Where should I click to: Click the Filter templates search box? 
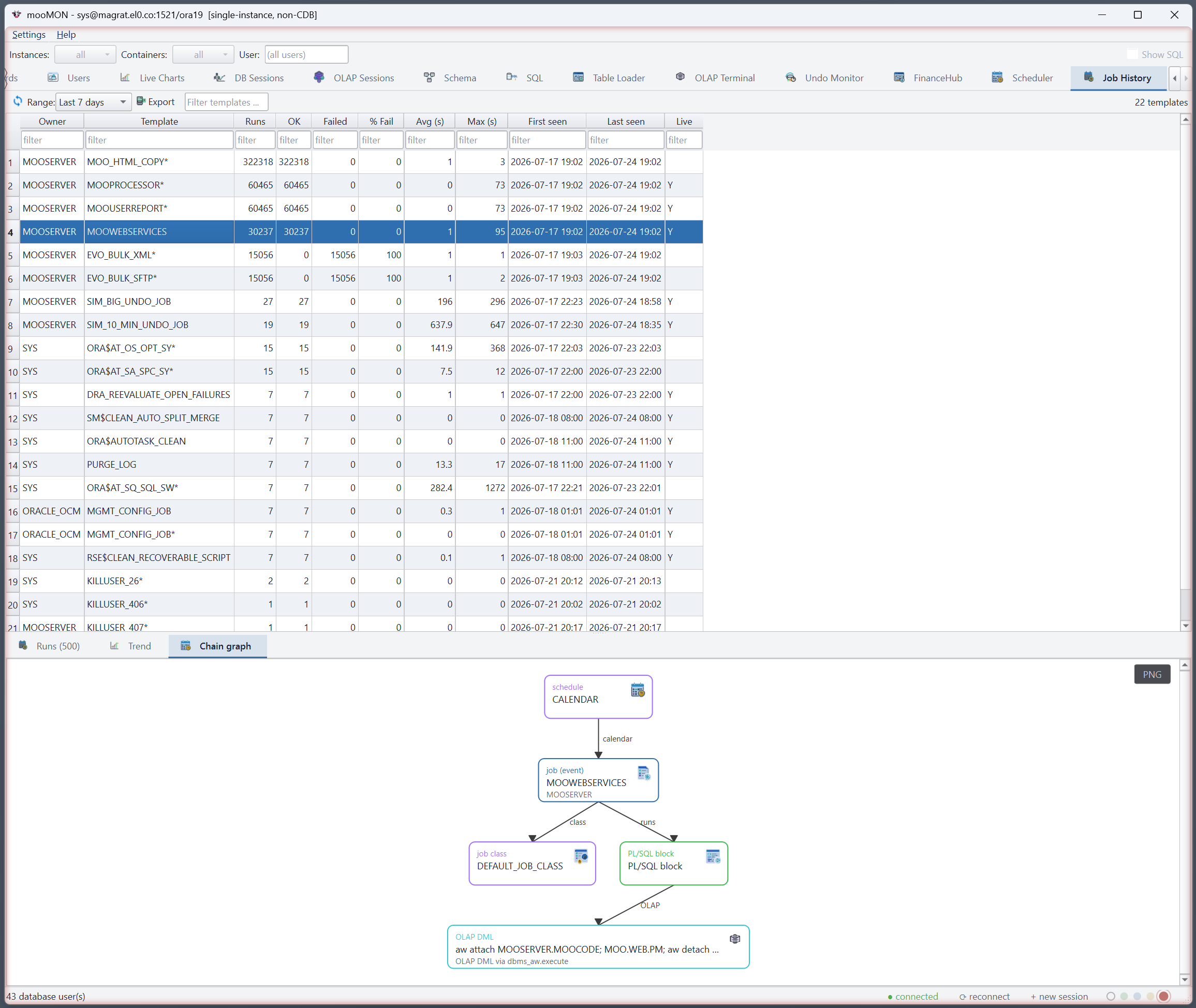click(226, 102)
